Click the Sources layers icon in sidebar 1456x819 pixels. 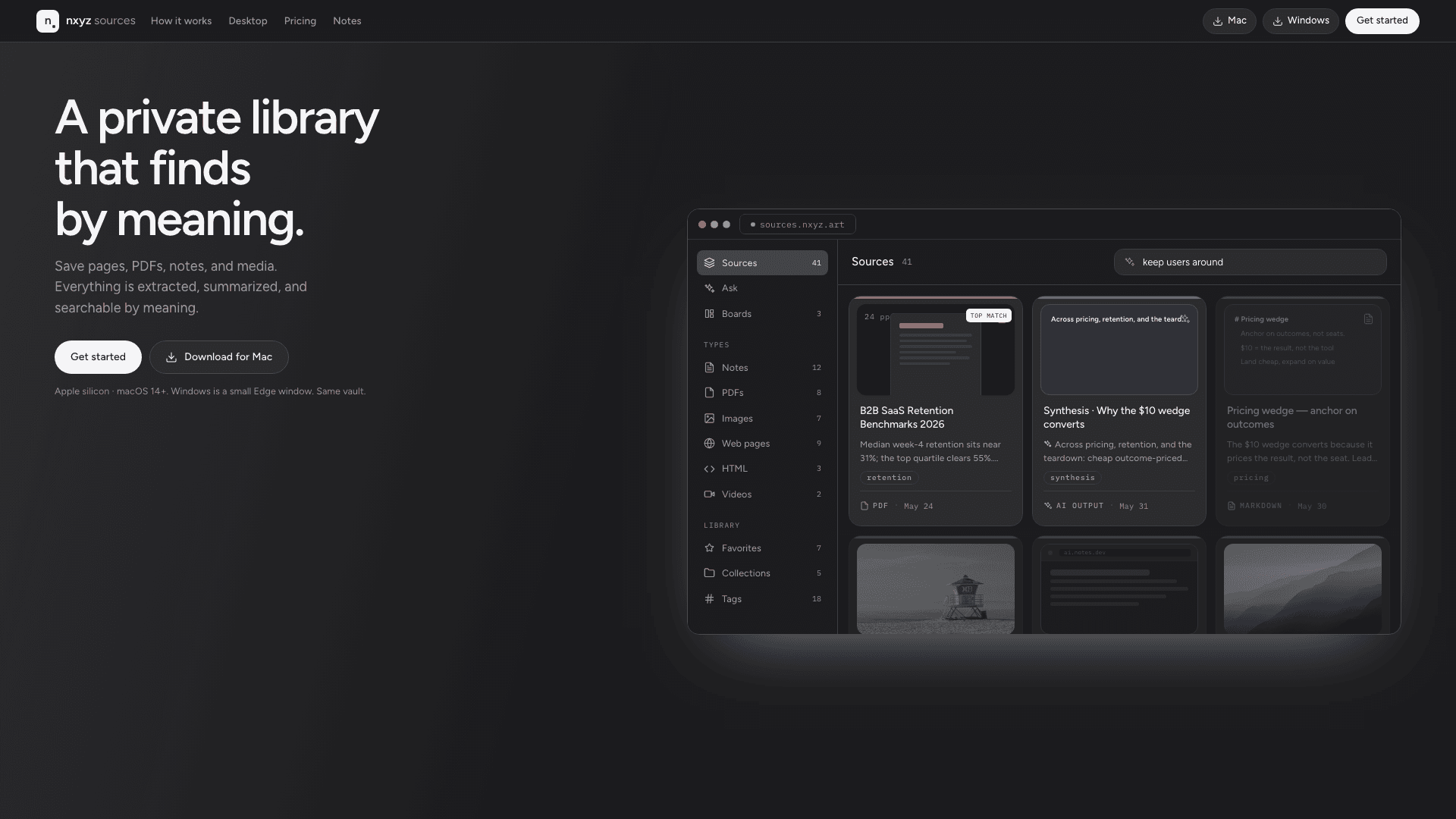click(710, 263)
